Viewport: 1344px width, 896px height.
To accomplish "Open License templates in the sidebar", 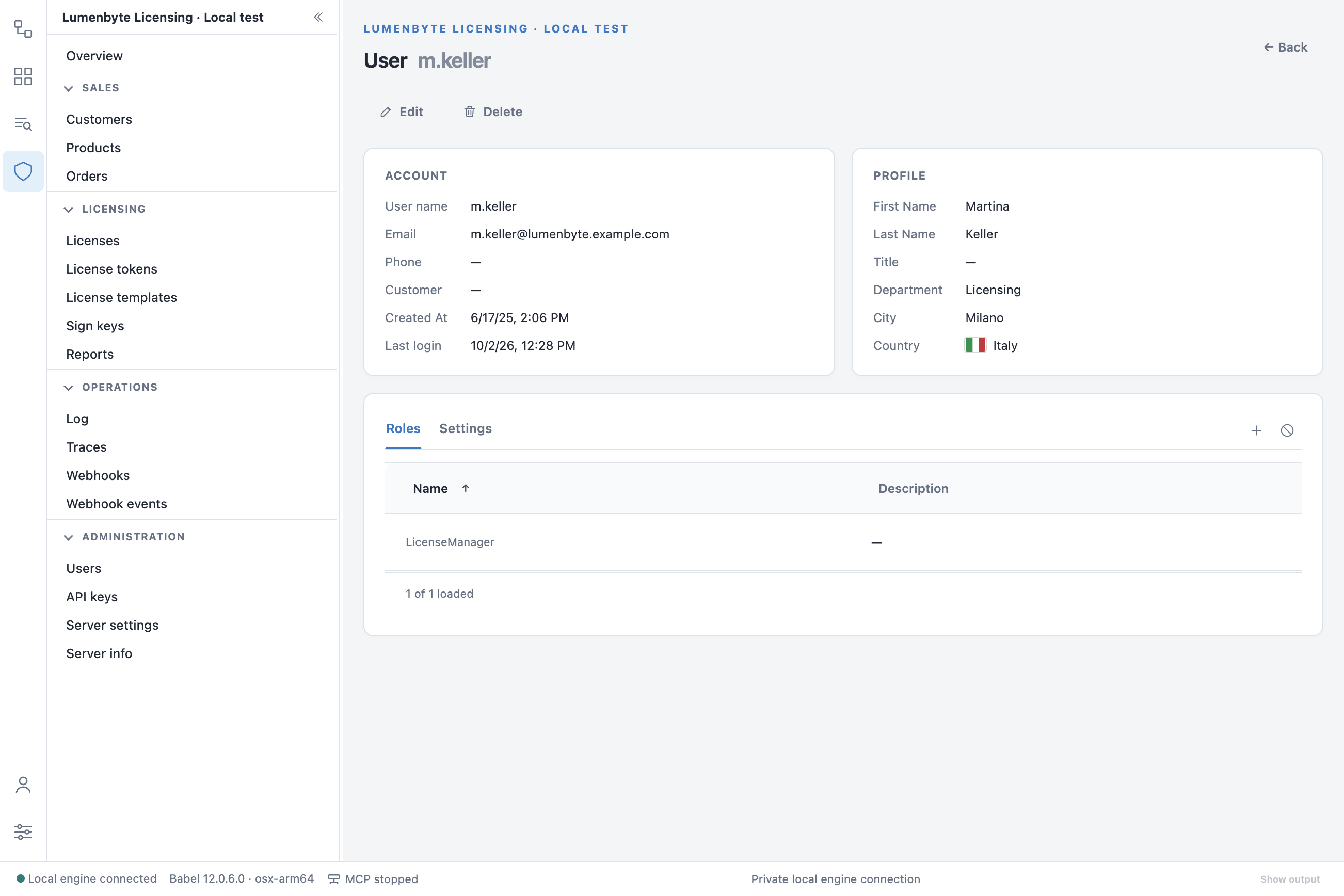I will pos(121,297).
